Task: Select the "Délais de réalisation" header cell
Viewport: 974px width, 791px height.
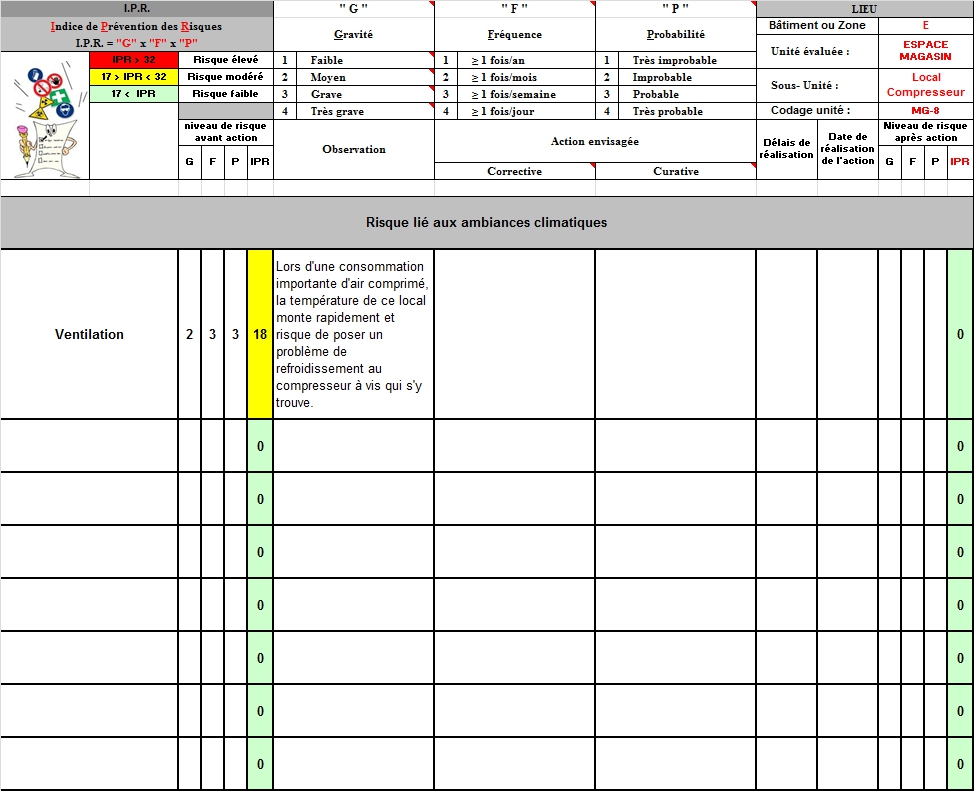Action: (x=786, y=149)
